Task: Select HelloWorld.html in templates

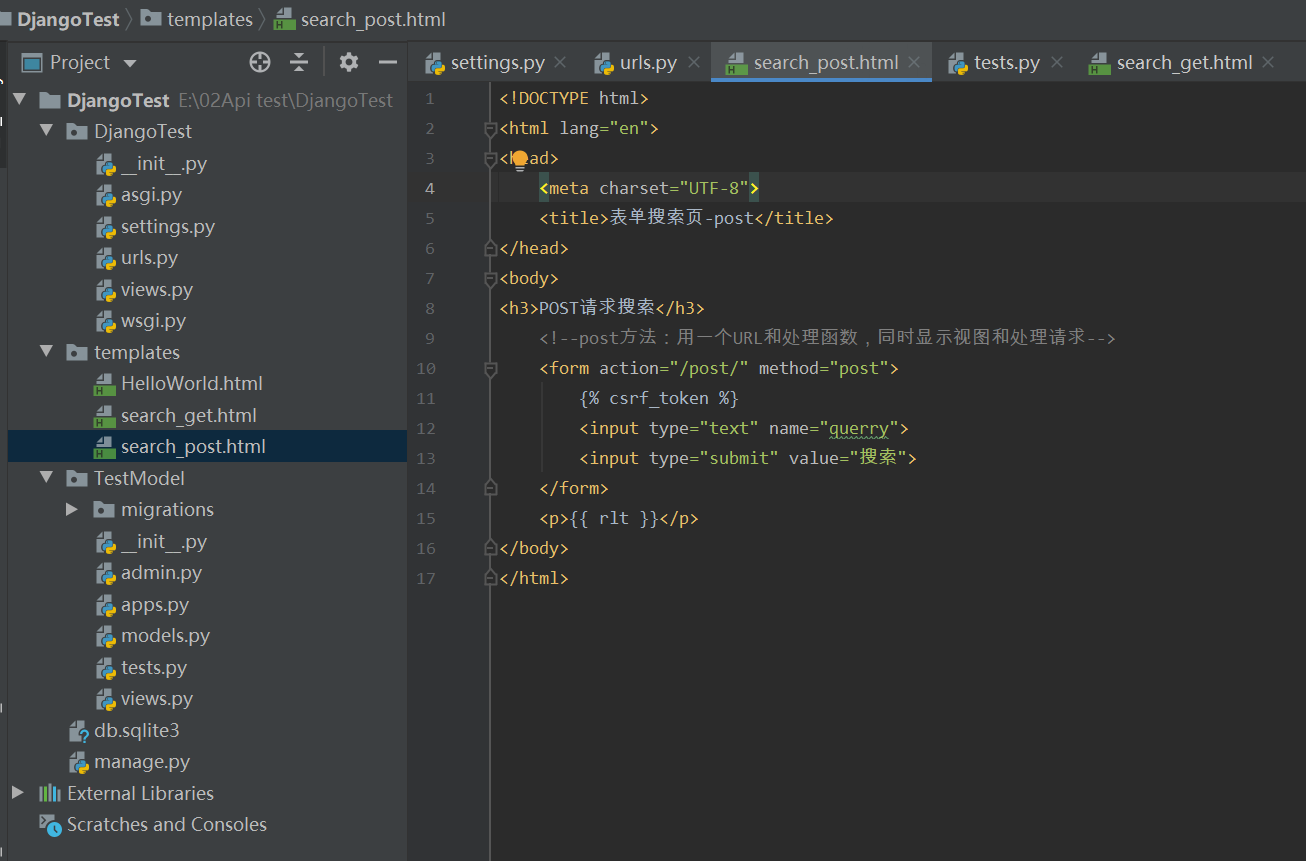Action: 192,383
